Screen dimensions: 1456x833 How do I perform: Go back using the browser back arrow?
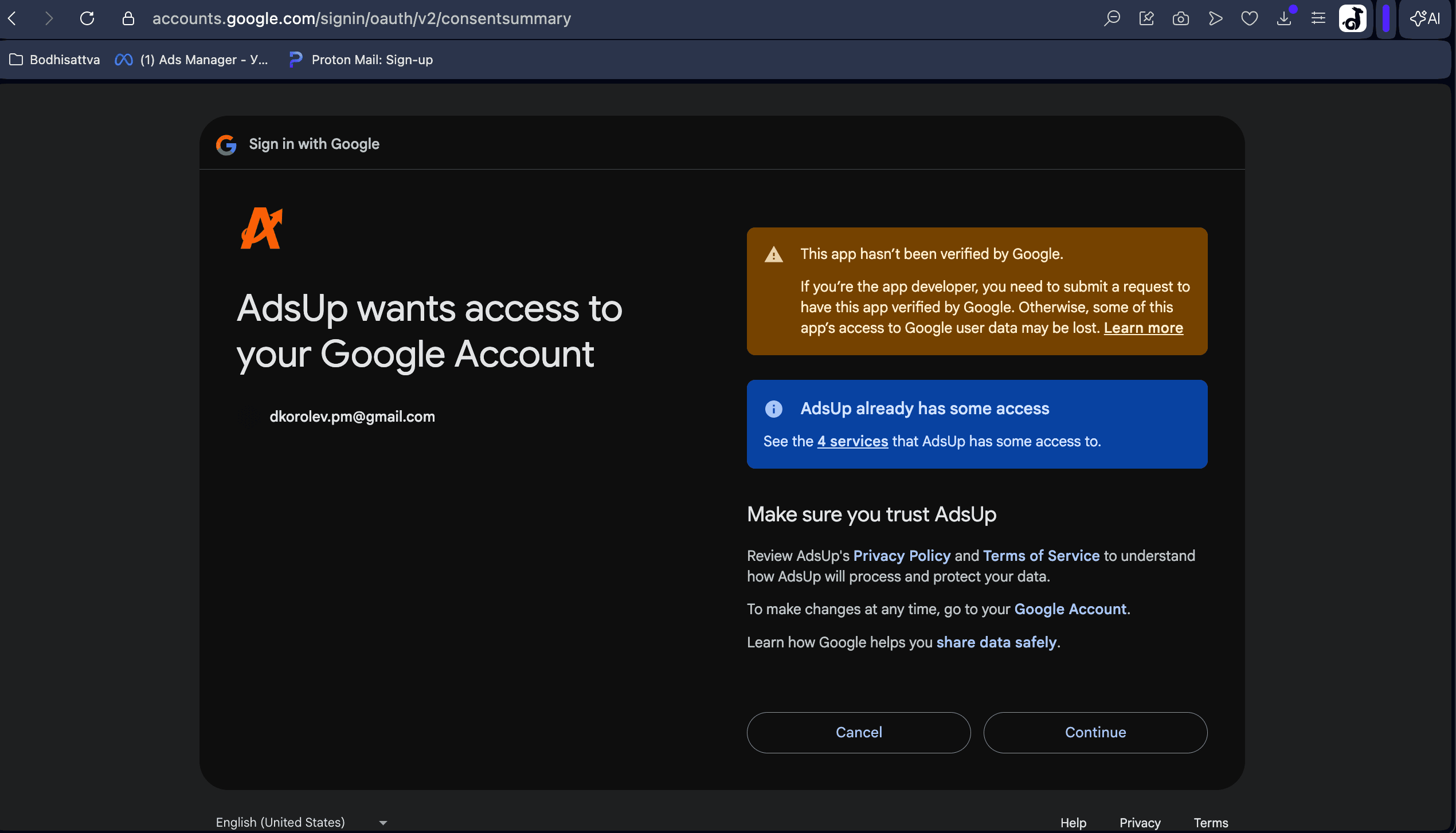13,18
